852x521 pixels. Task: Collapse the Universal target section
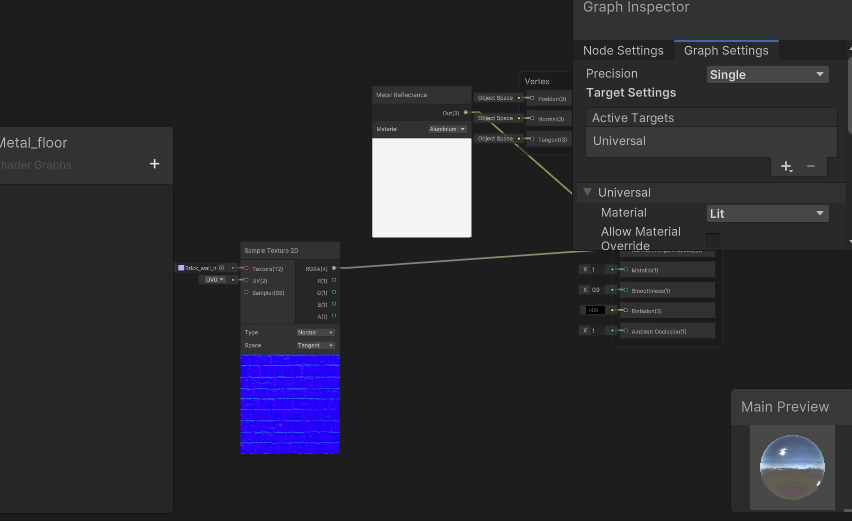(588, 192)
